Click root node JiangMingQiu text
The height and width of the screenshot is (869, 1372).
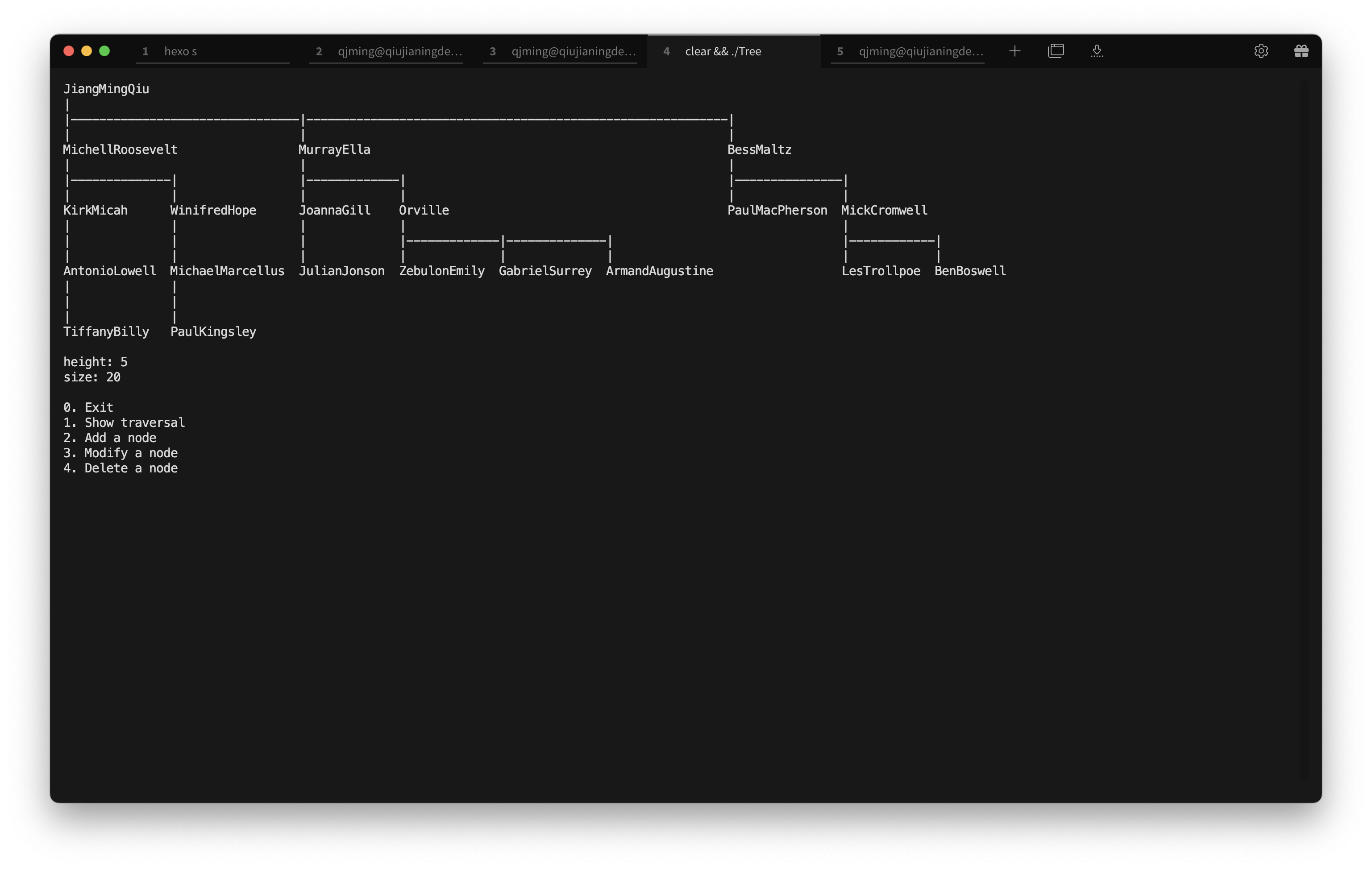(106, 89)
